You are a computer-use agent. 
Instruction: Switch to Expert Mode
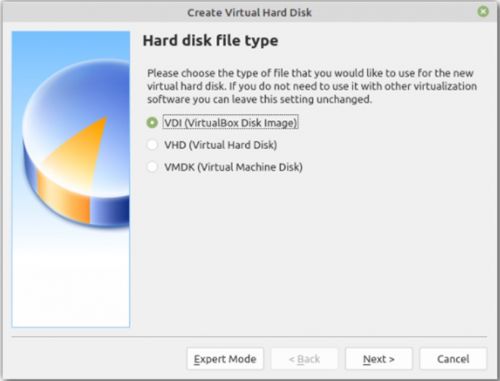click(225, 359)
